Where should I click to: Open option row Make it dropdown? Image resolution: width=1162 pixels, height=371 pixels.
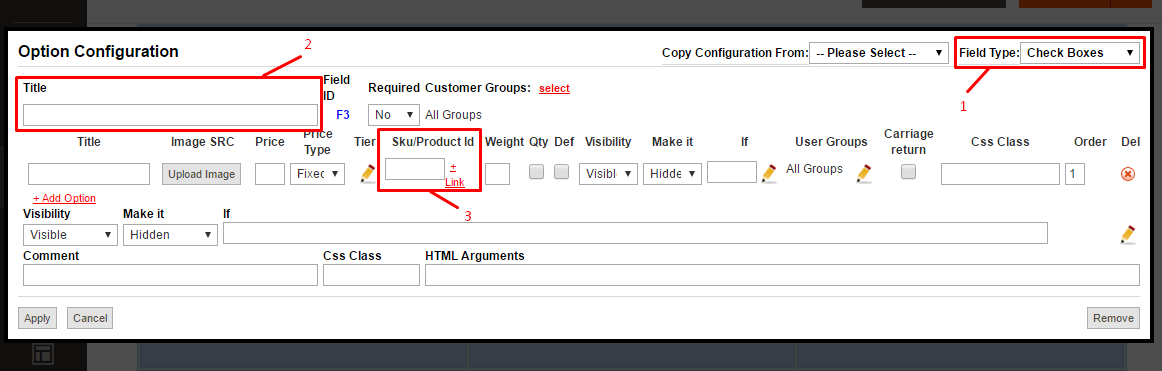672,174
